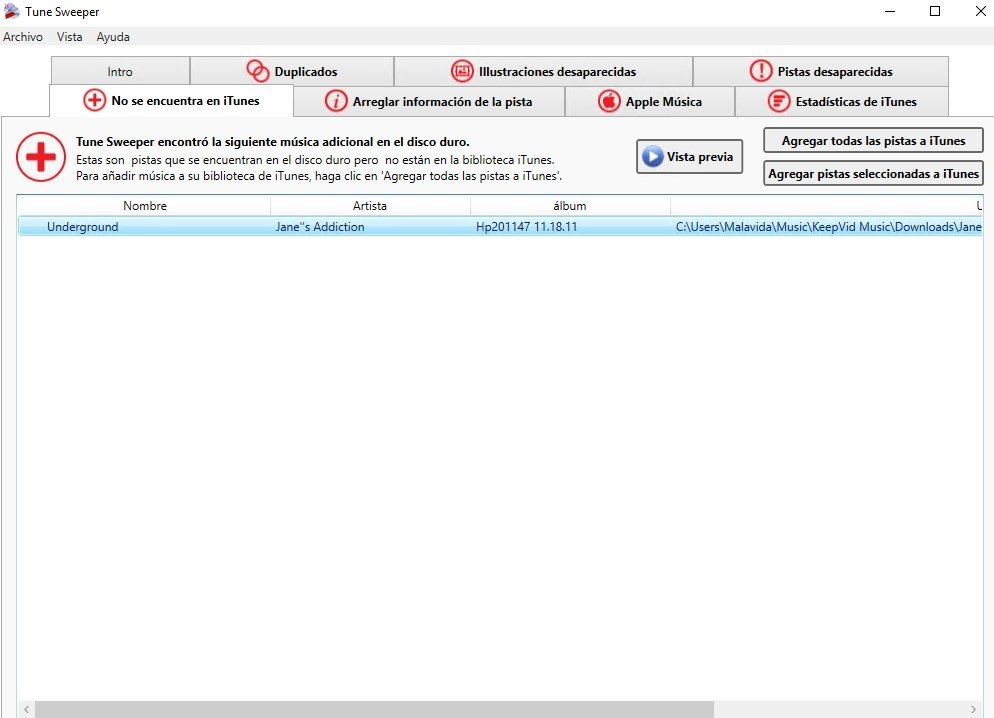Click the Tune Sweeper app icon in title bar
Image resolution: width=994 pixels, height=718 pixels.
click(x=11, y=11)
